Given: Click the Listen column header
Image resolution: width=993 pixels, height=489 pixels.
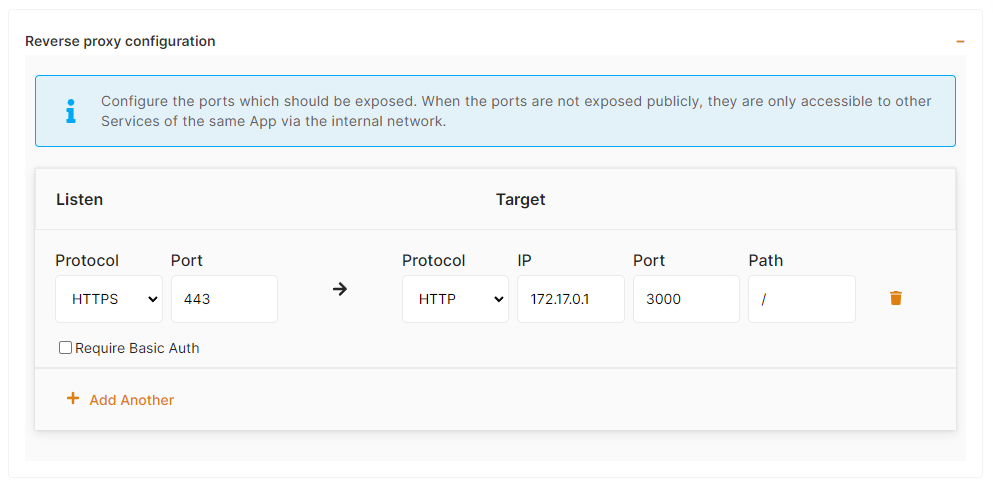Looking at the screenshot, I should click(79, 199).
